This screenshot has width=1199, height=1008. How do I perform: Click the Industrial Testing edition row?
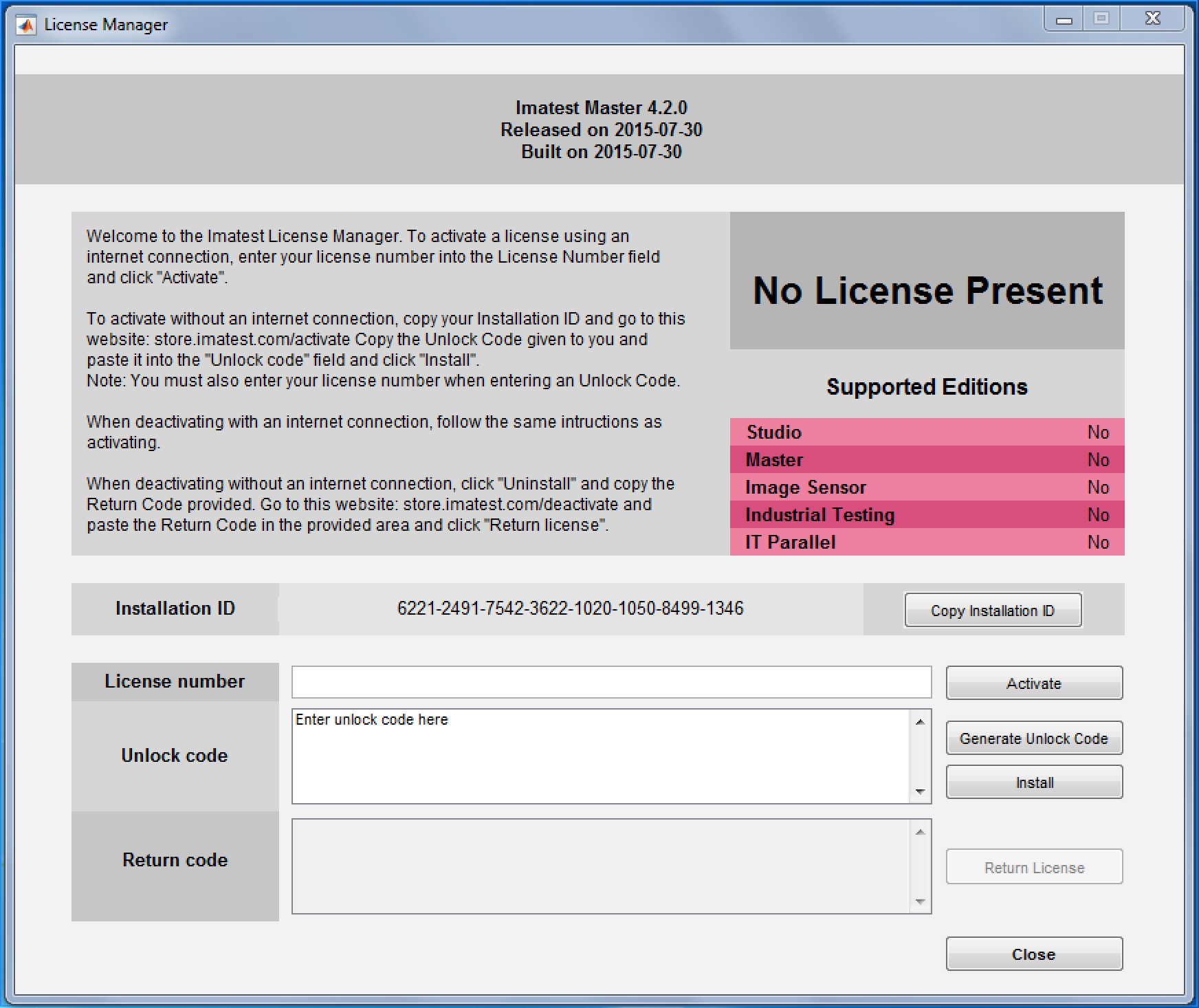[x=927, y=514]
